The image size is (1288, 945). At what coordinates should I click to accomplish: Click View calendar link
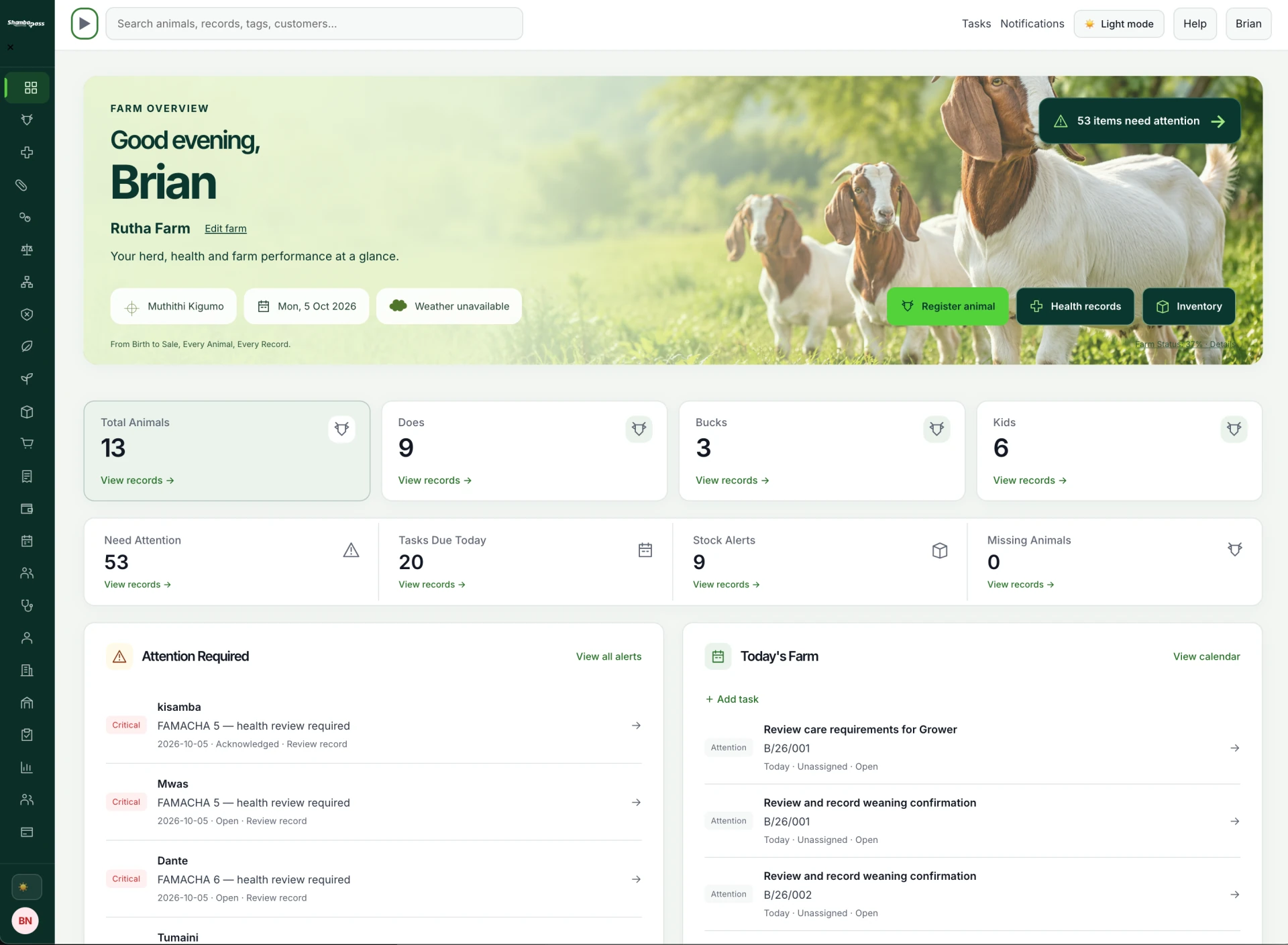tap(1206, 656)
